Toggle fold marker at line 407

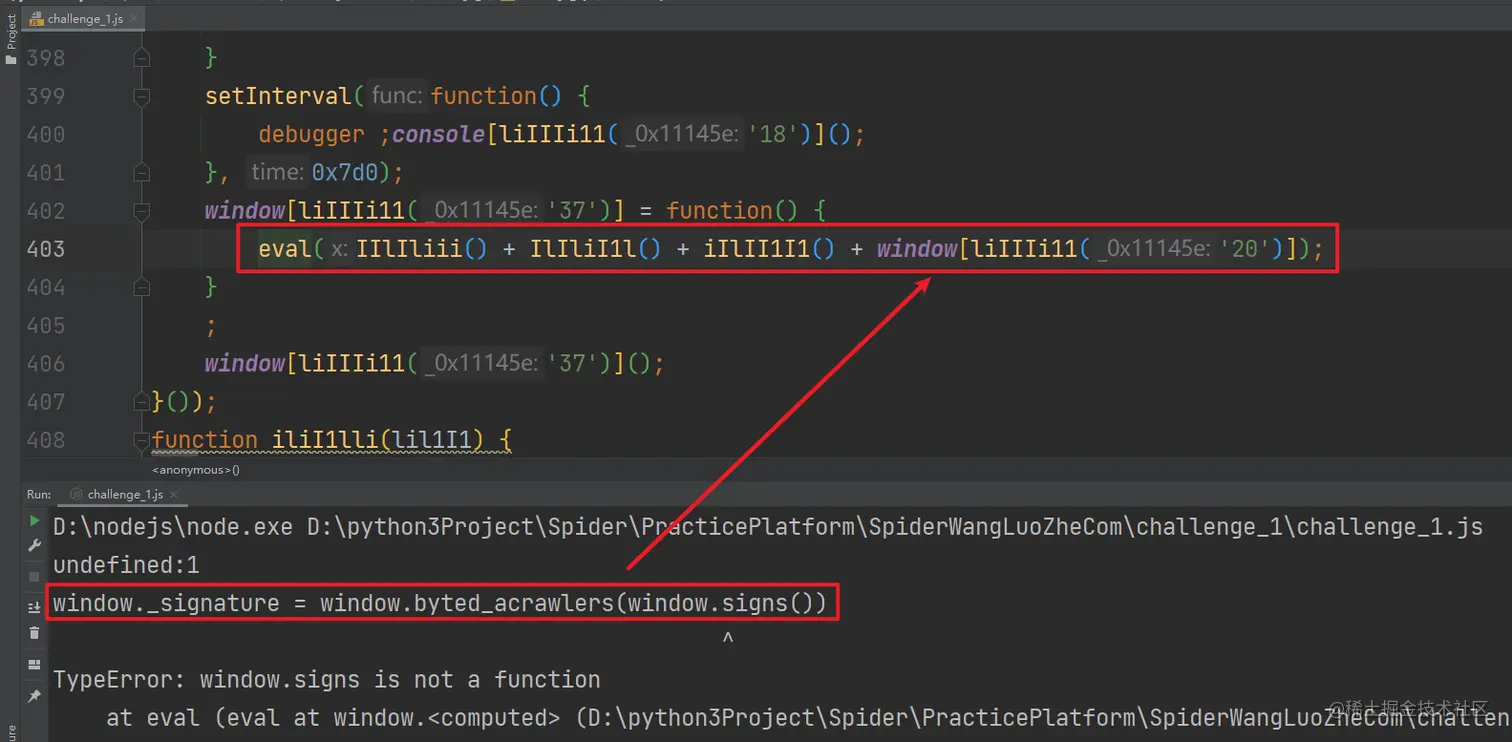tap(141, 401)
